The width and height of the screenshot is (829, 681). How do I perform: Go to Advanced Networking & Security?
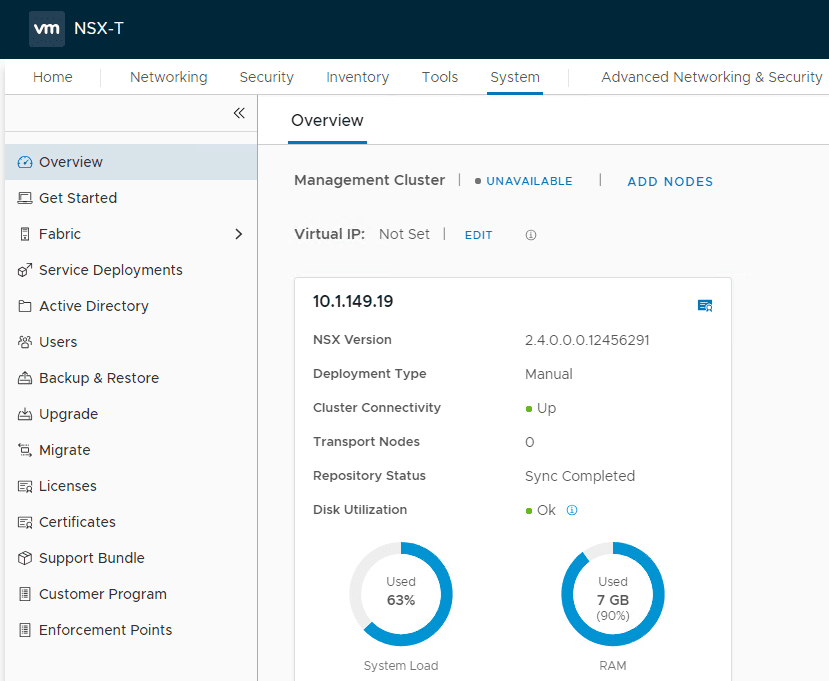[711, 77]
